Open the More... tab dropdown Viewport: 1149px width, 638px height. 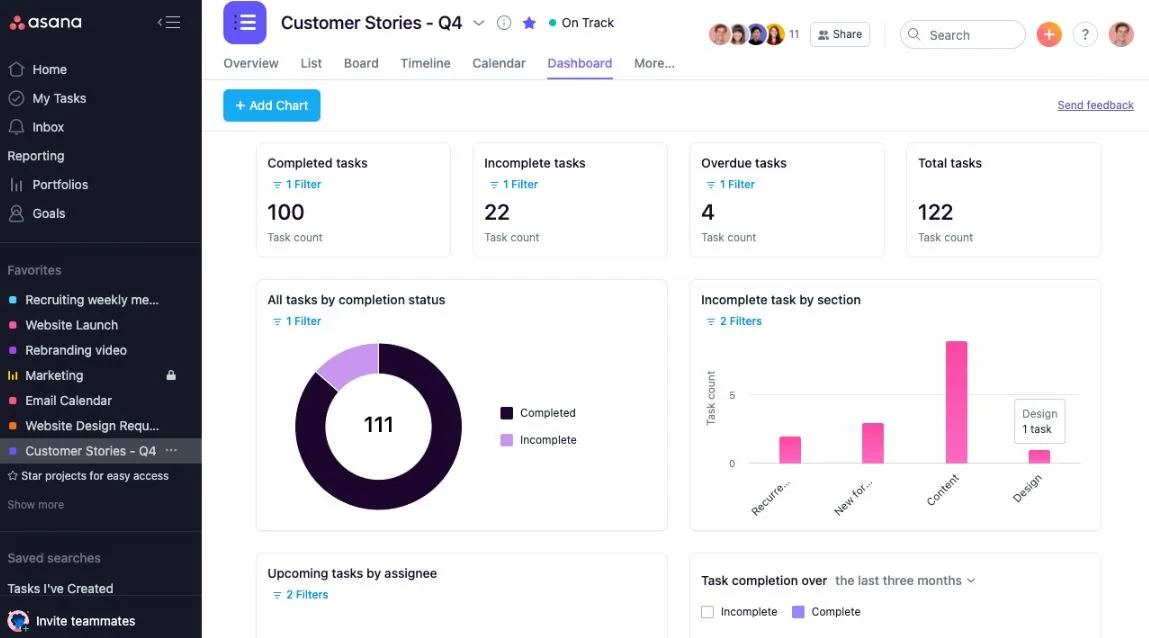point(654,63)
